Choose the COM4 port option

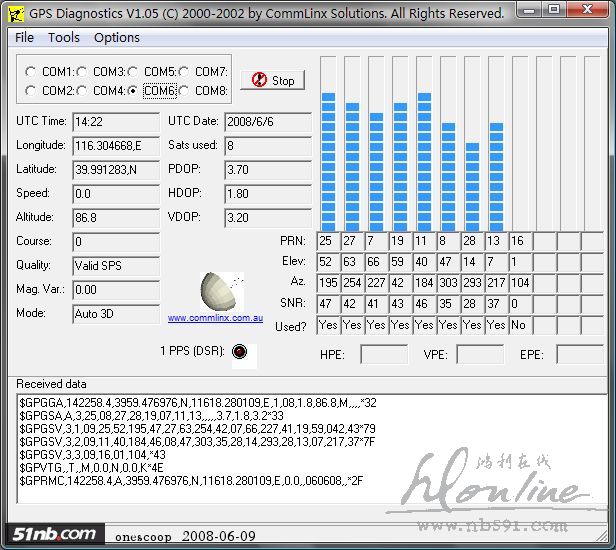coord(82,91)
